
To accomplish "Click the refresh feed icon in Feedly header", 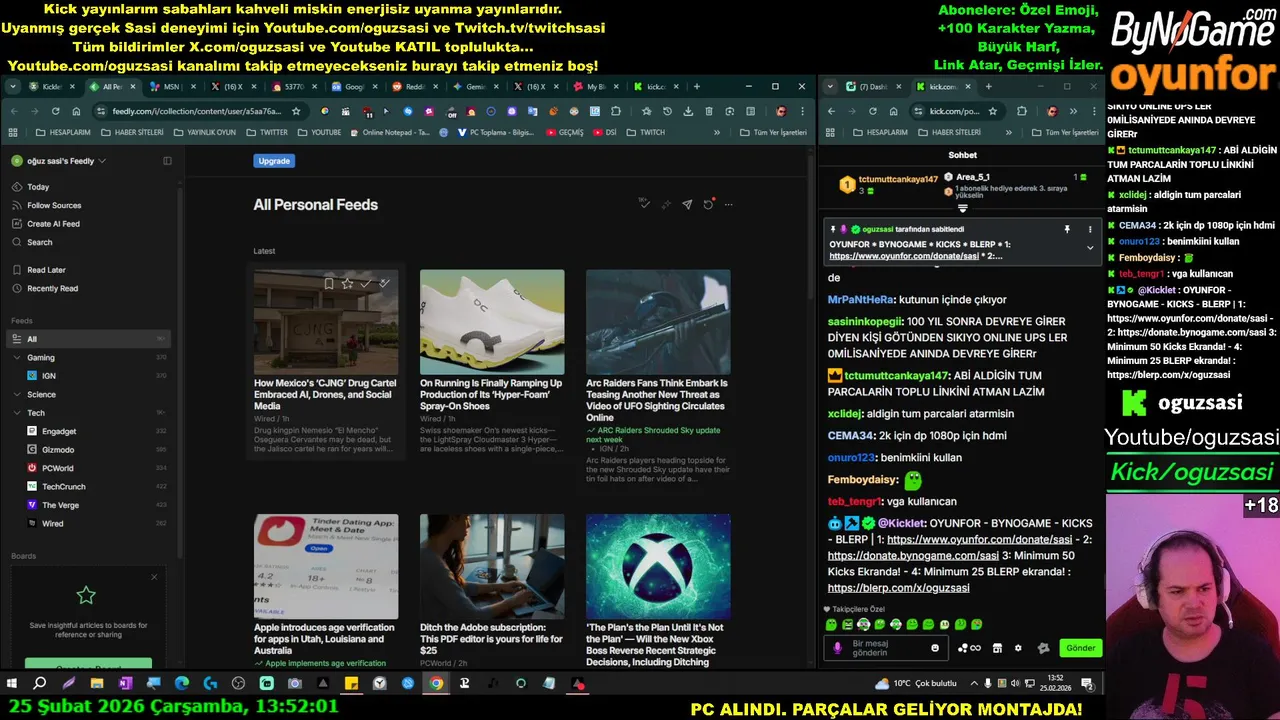I will (x=708, y=204).
